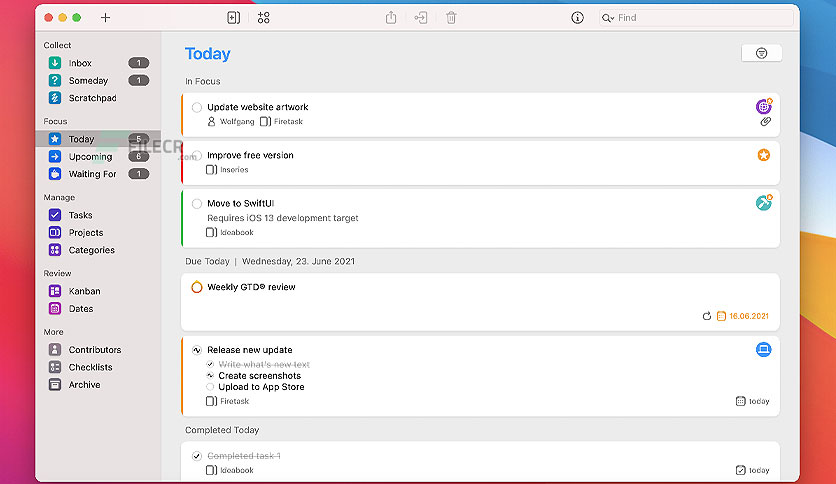
Task: Click the Archive box icon
Action: [x=55, y=384]
